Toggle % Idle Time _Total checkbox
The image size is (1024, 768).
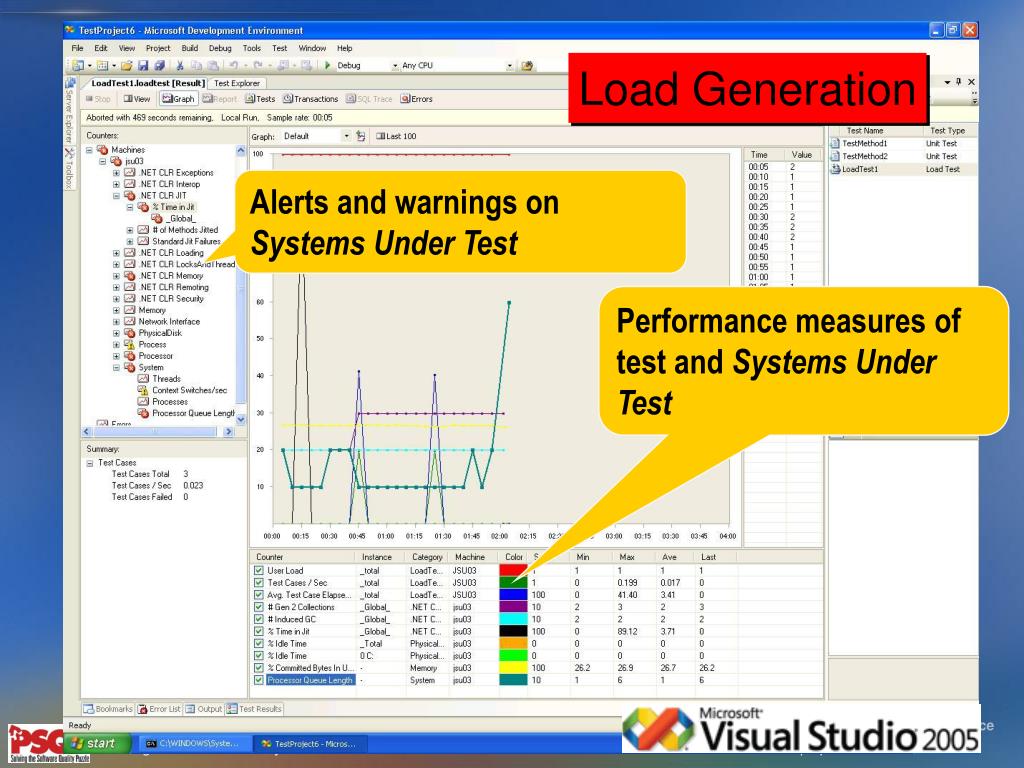point(259,643)
